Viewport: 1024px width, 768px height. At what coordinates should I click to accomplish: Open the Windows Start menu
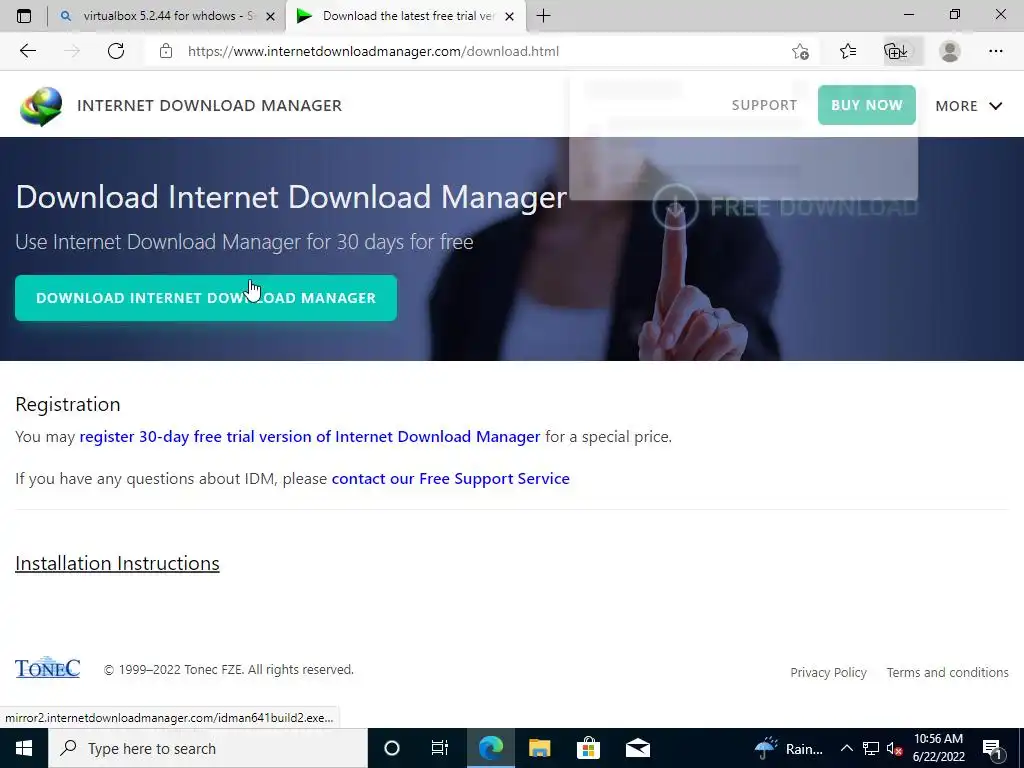coord(24,748)
